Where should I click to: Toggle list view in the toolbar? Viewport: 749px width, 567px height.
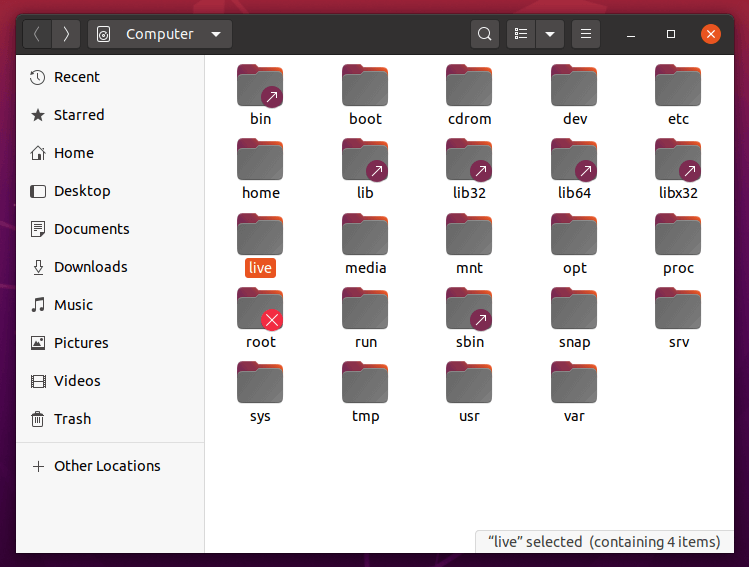(521, 34)
